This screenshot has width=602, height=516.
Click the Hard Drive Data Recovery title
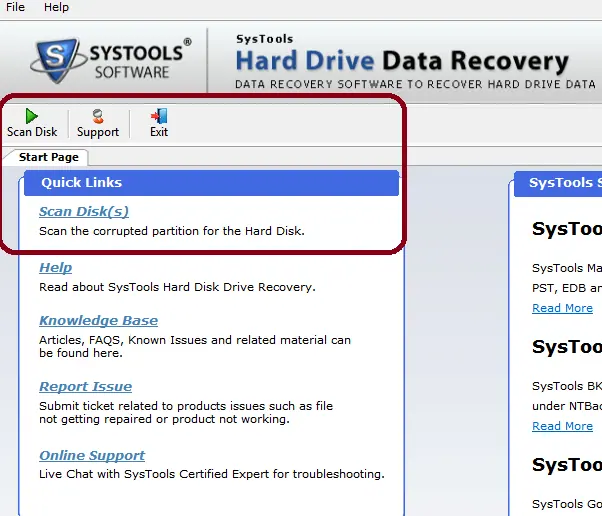[x=402, y=61]
